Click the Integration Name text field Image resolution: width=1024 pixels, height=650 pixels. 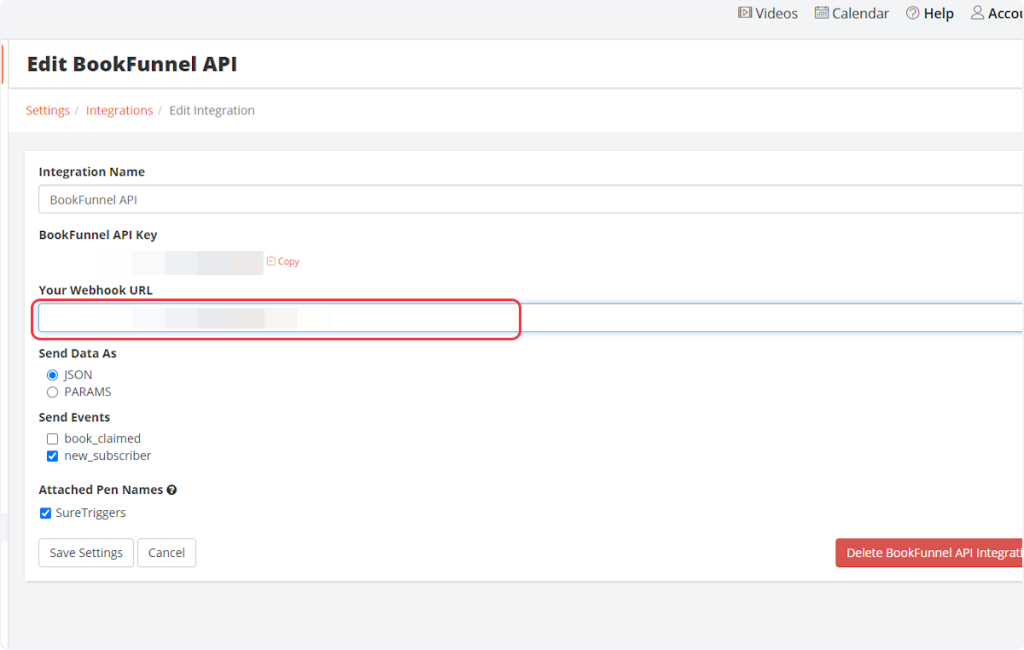click(x=530, y=200)
